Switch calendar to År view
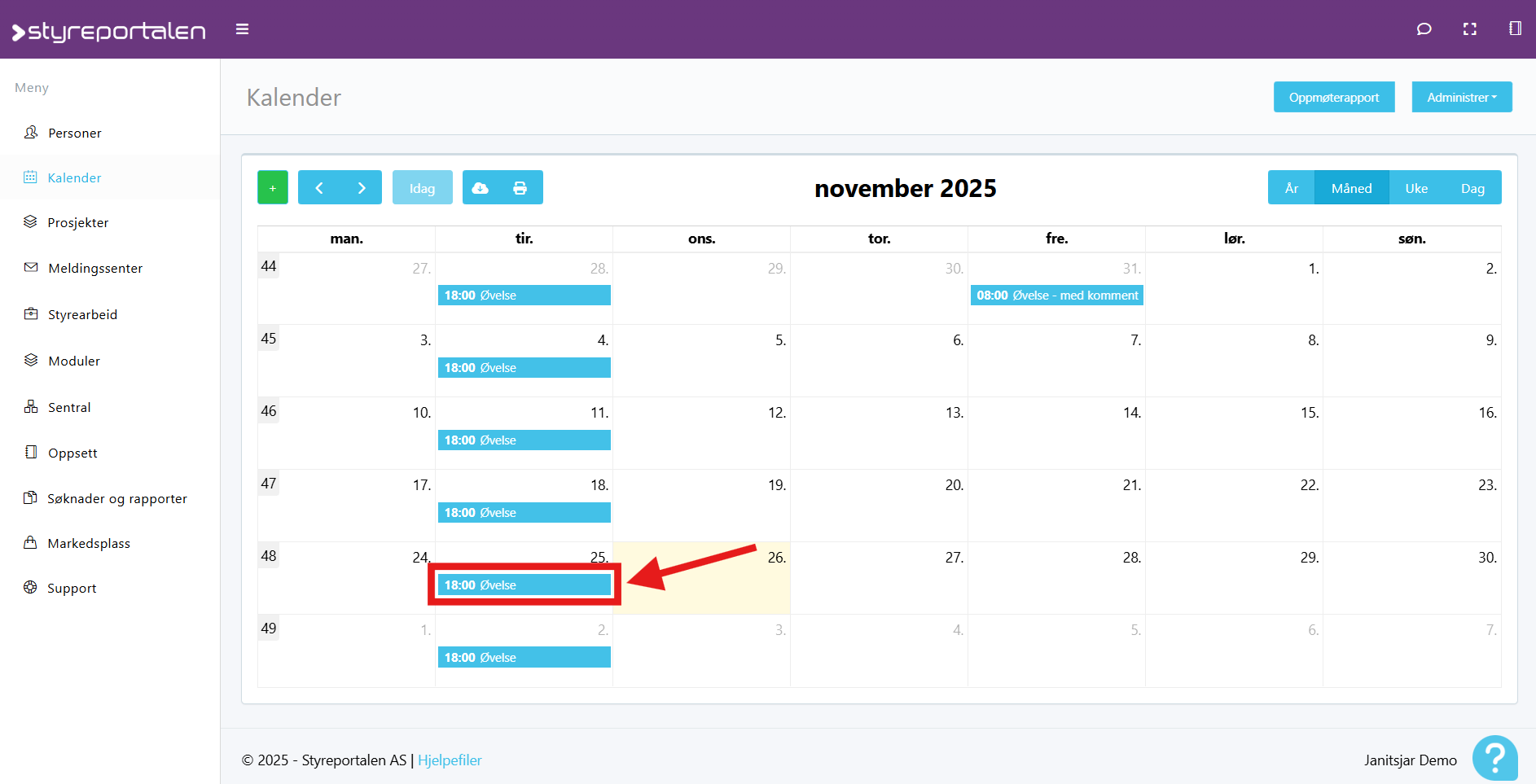This screenshot has height=784, width=1536. point(1291,188)
